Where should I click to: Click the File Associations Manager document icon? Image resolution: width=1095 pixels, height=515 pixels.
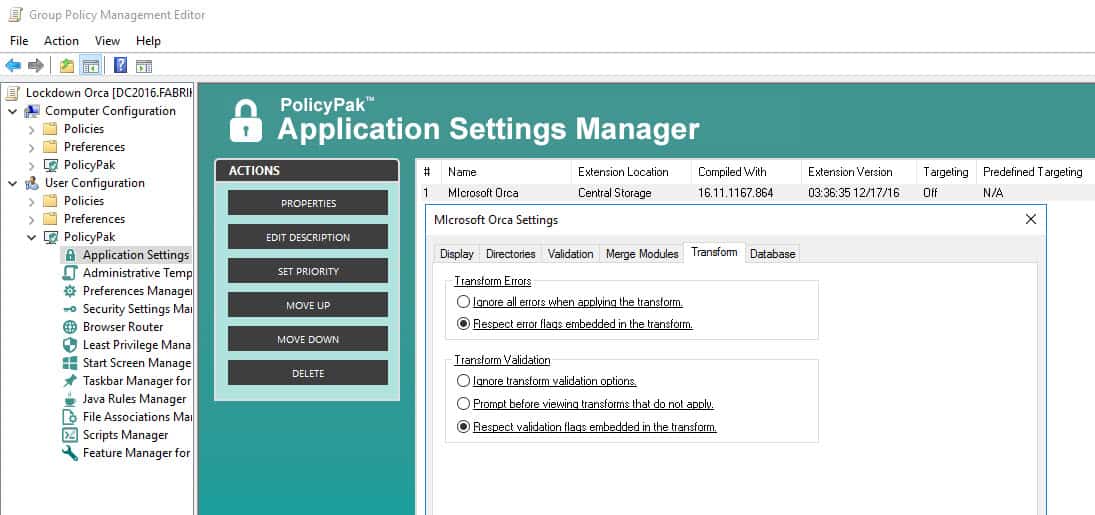(x=70, y=416)
